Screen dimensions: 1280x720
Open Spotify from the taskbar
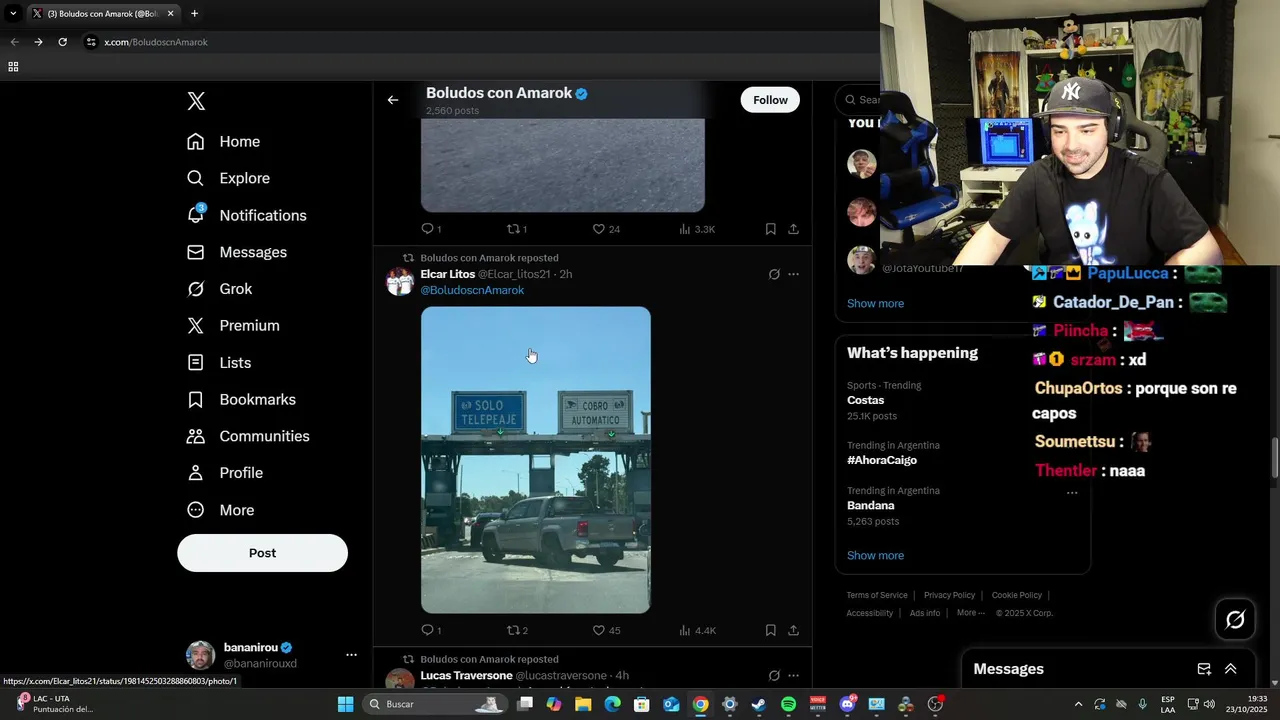coord(788,704)
